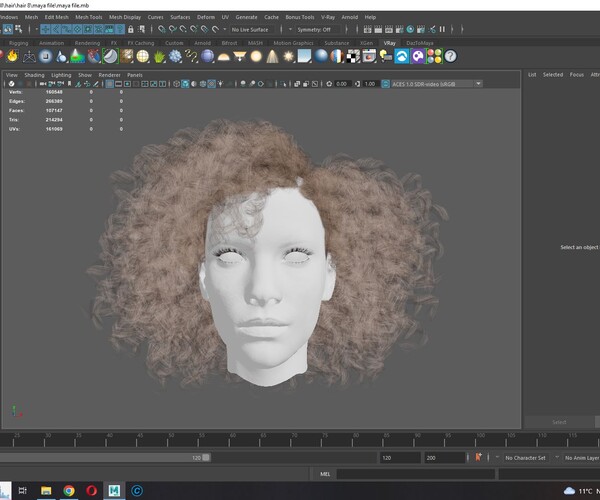Open the Deform menu

click(206, 17)
